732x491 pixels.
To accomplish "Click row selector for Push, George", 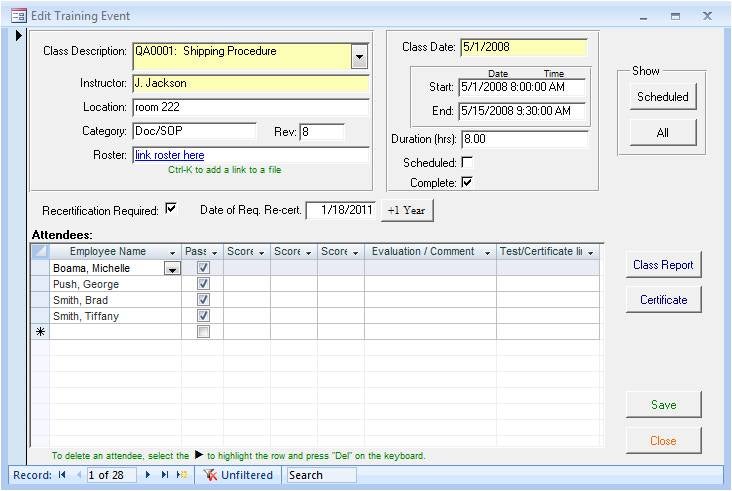I will [40, 284].
